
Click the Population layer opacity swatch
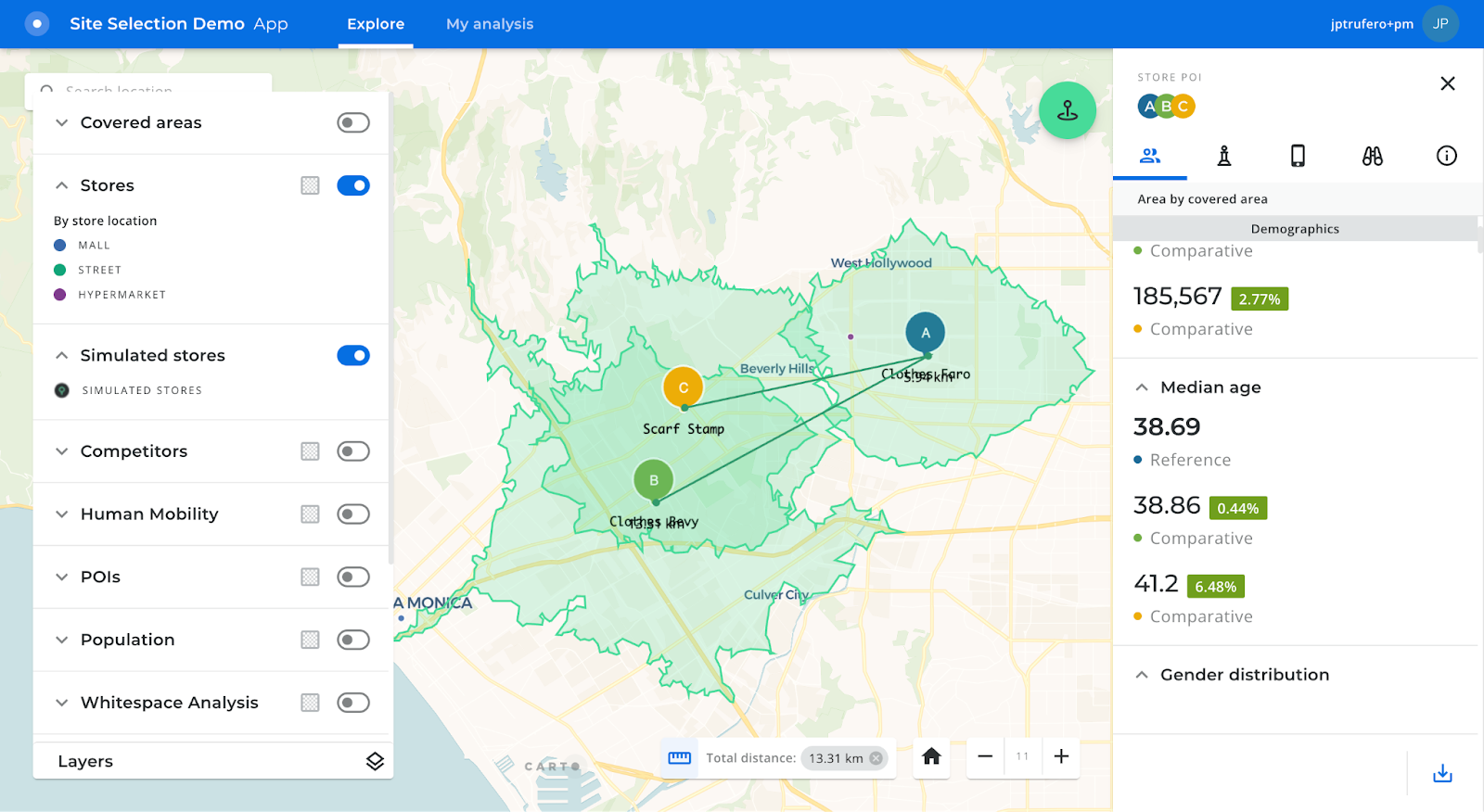310,640
